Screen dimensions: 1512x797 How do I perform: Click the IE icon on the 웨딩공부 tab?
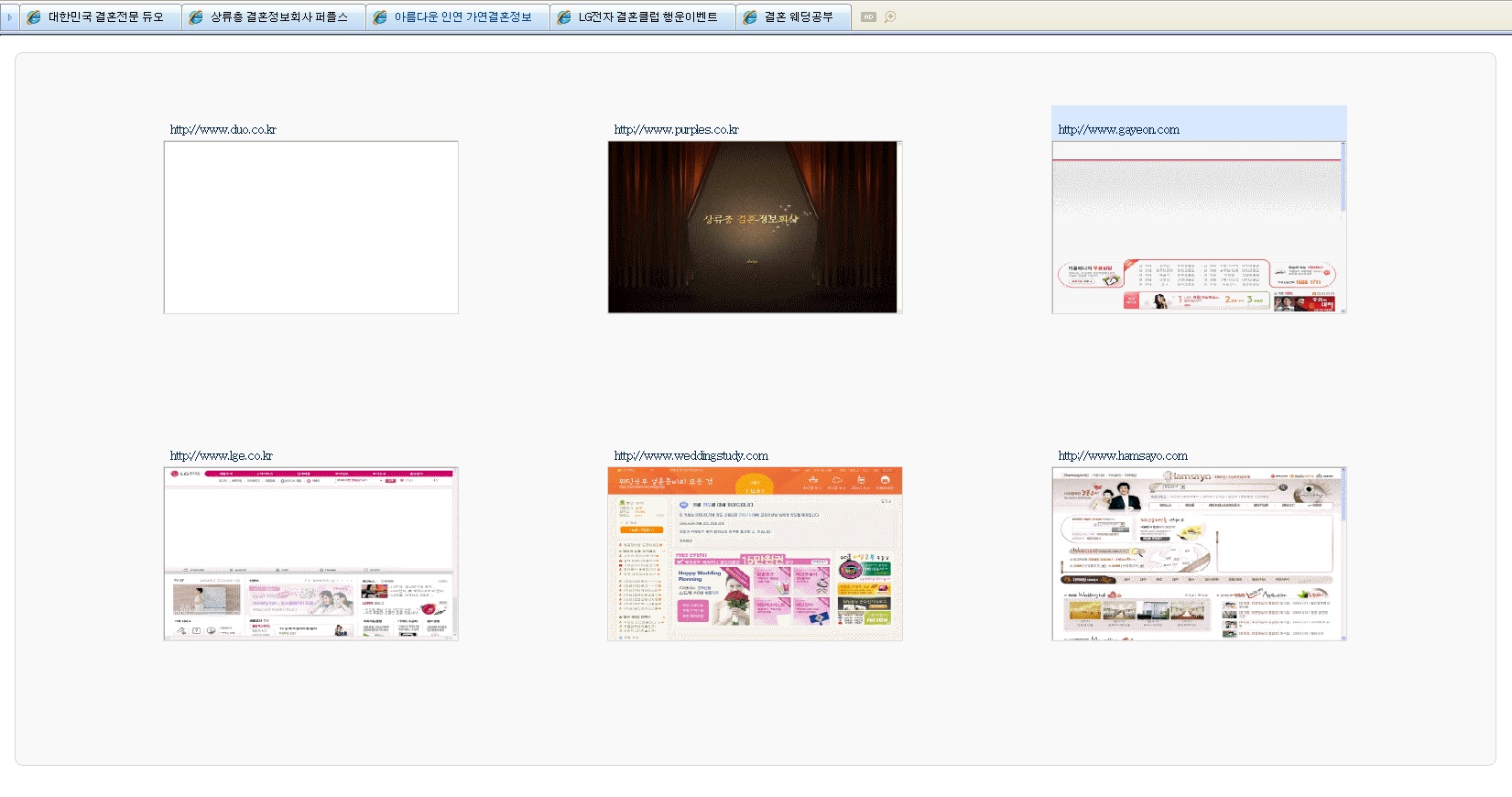coord(750,17)
